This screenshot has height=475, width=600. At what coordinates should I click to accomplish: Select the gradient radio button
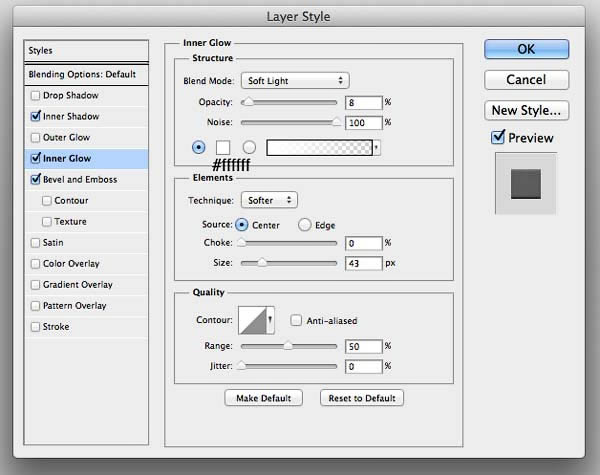(249, 147)
